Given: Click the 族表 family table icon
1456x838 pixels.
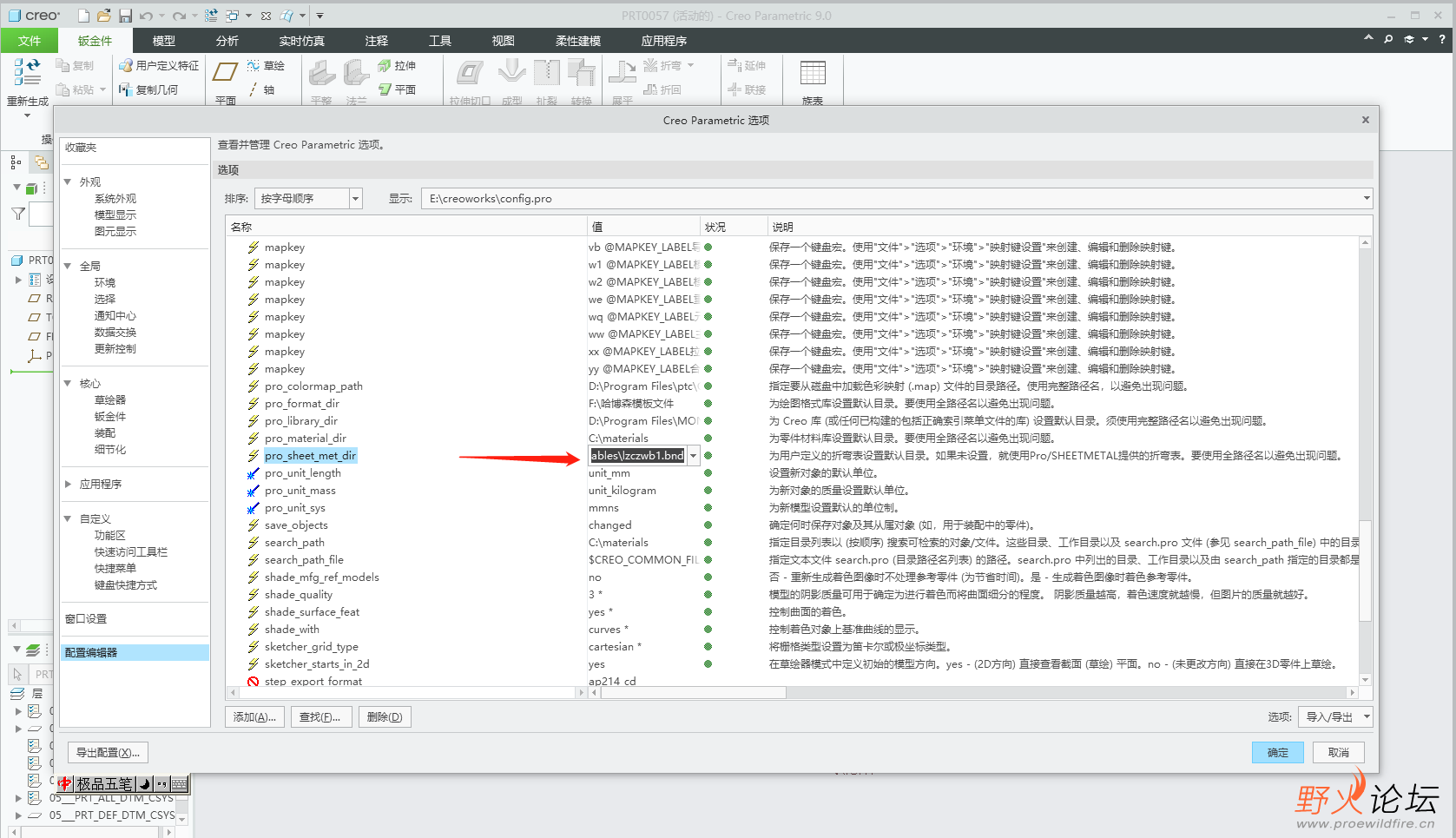Looking at the screenshot, I should pos(813,73).
